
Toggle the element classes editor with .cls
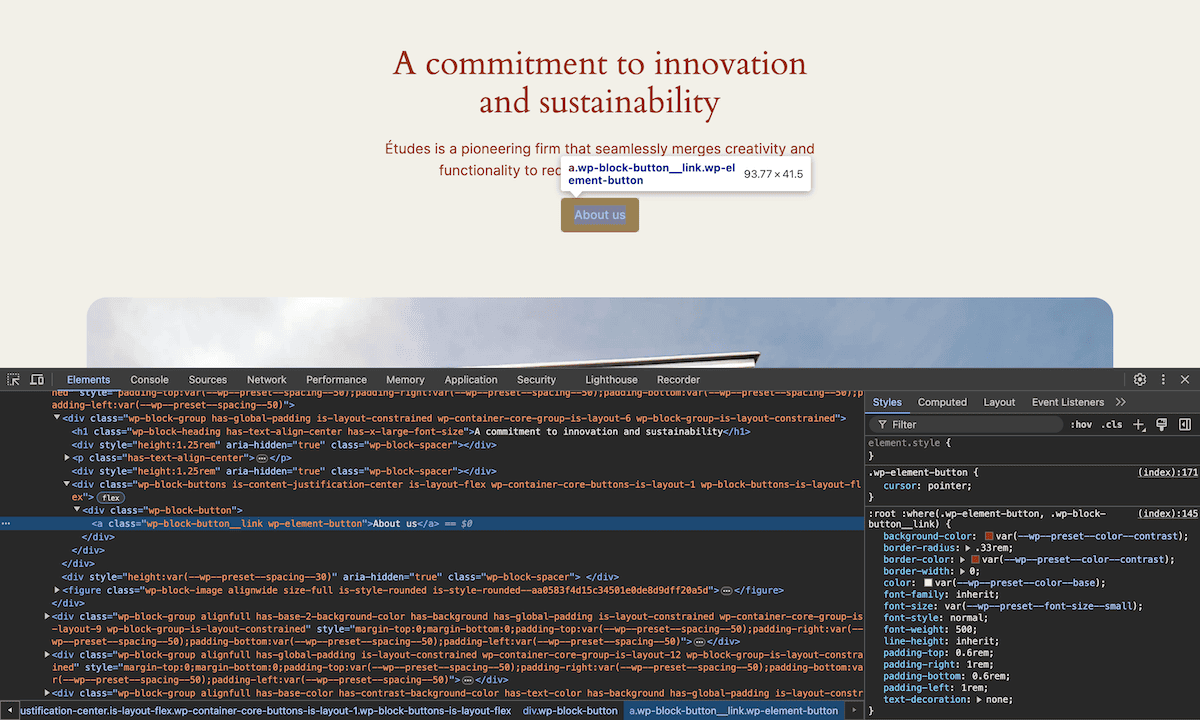coord(1112,424)
